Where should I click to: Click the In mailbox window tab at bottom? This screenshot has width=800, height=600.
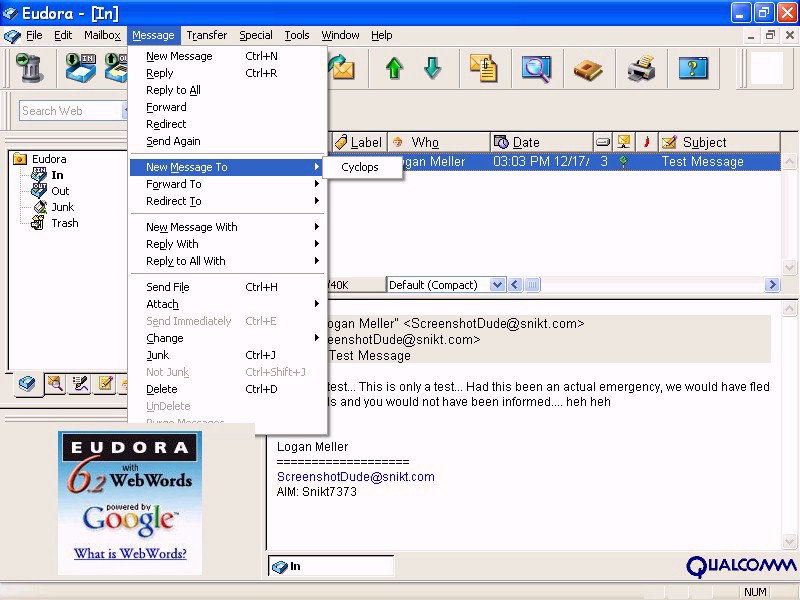[x=331, y=566]
